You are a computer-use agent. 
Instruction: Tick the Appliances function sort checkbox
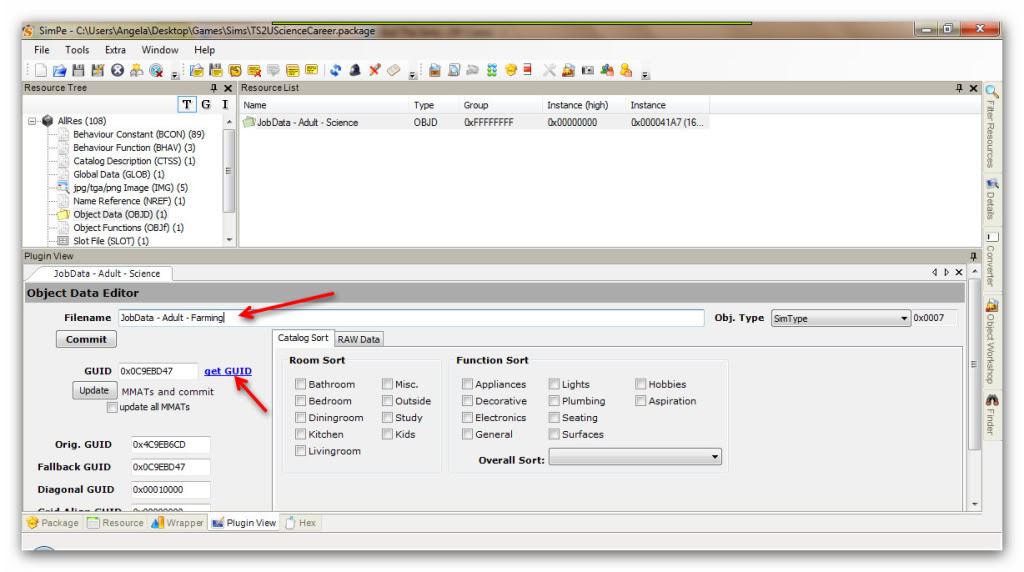coord(467,384)
